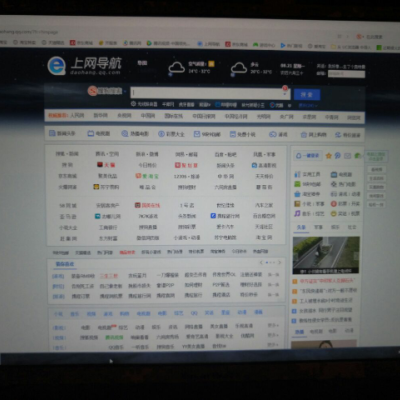Click the Sogou search engine logo
The image size is (400, 400).
point(105,91)
